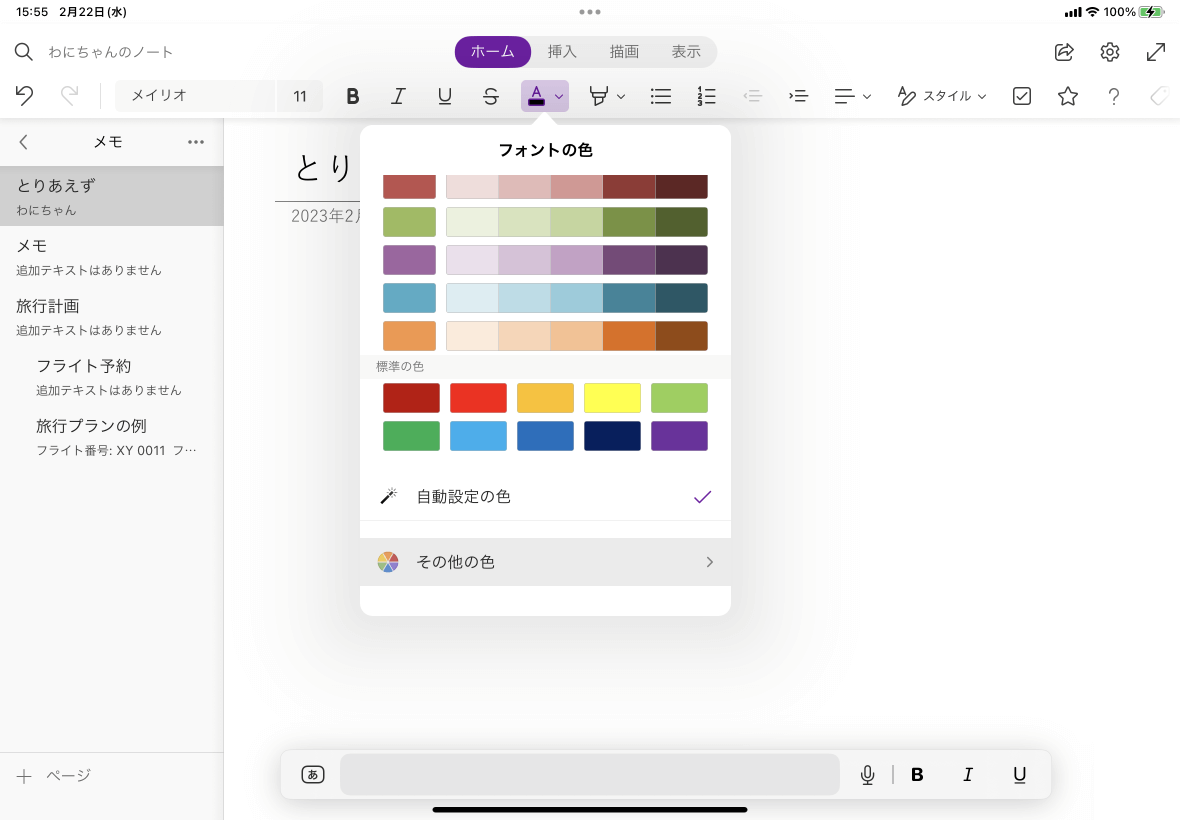The width and height of the screenshot is (1180, 820).
Task: Click the highlighter pen icon
Action: click(598, 96)
